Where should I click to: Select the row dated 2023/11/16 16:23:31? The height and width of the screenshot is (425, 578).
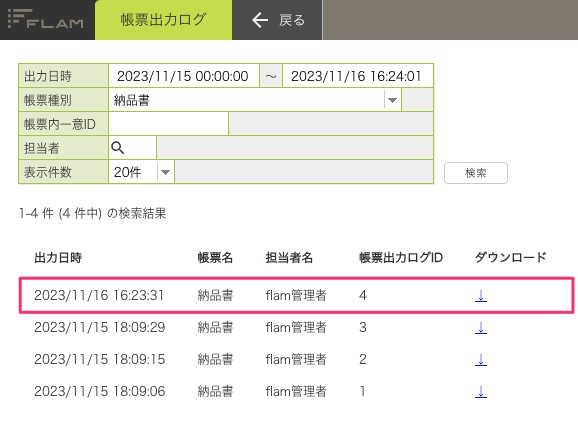(296, 296)
